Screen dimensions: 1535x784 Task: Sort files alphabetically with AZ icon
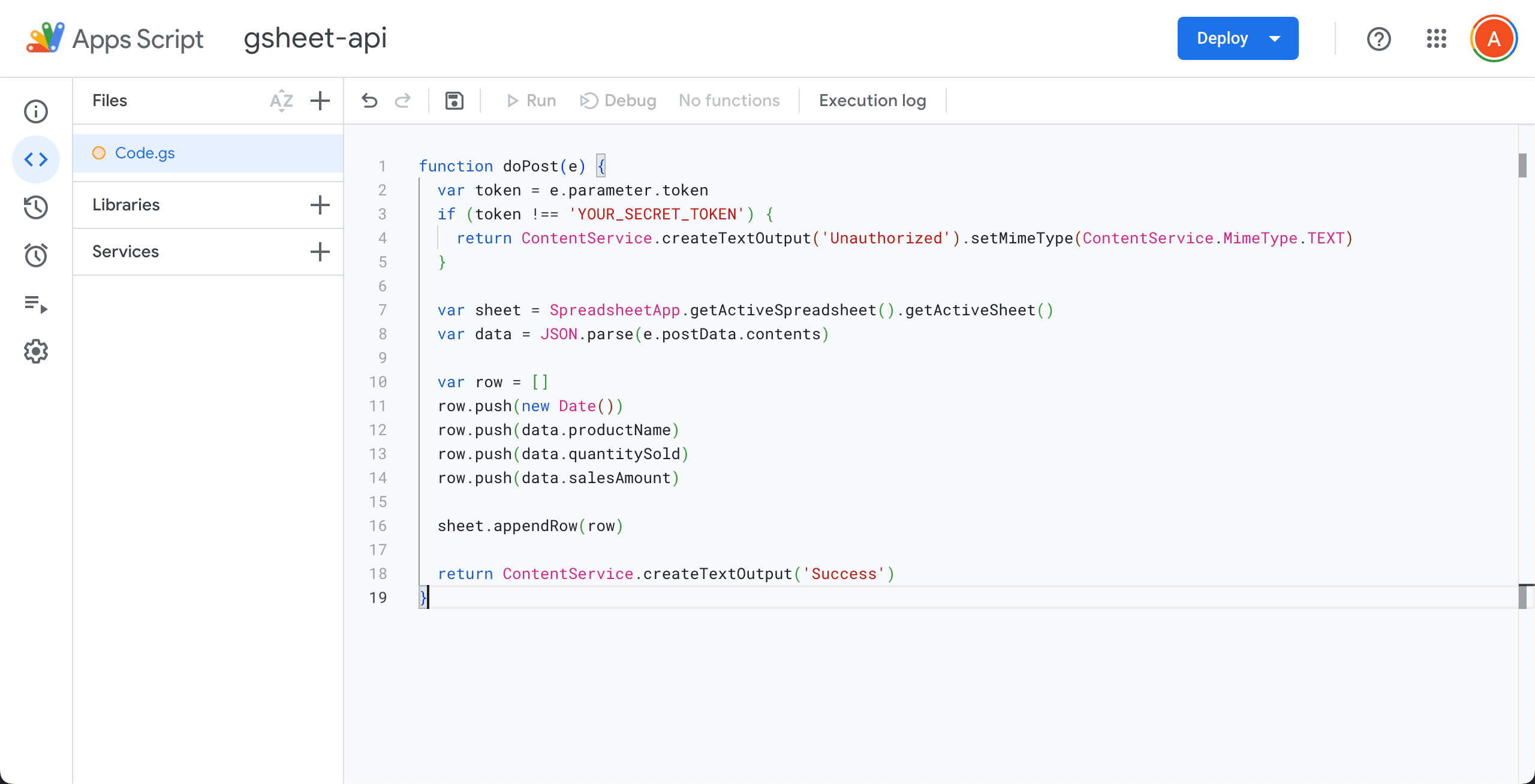pos(282,101)
